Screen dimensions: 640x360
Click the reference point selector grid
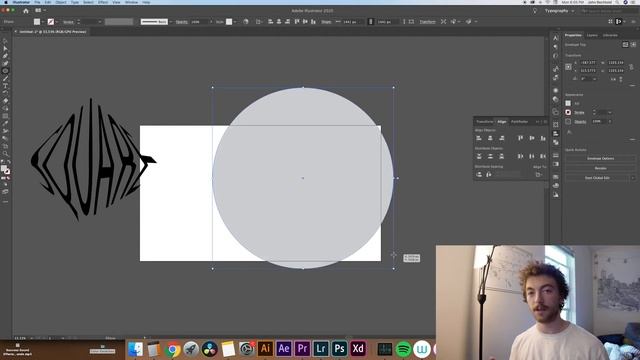[568, 67]
